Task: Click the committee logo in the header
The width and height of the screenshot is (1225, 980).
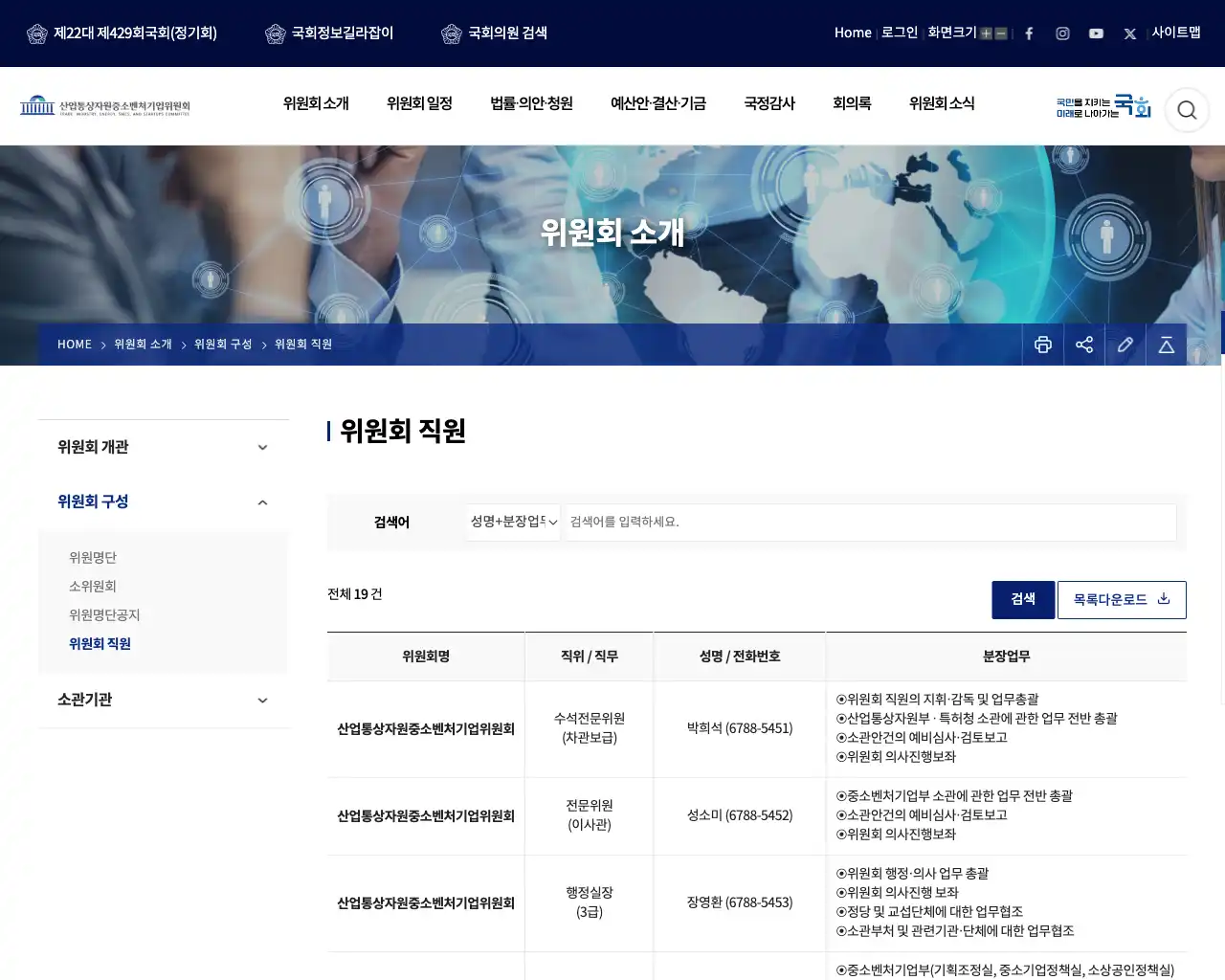Action: [105, 106]
